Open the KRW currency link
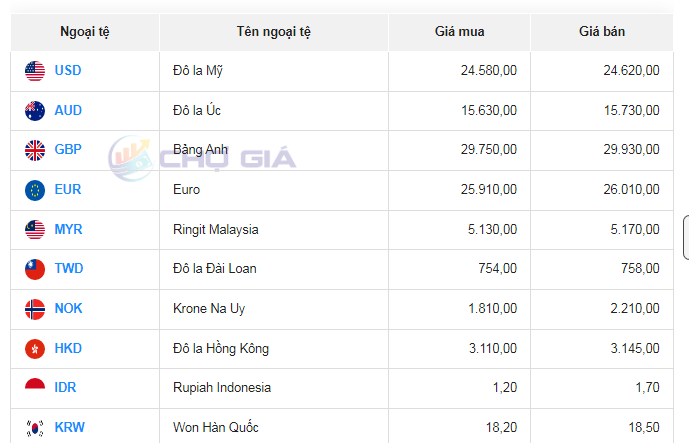The width and height of the screenshot is (689, 443). (70, 427)
